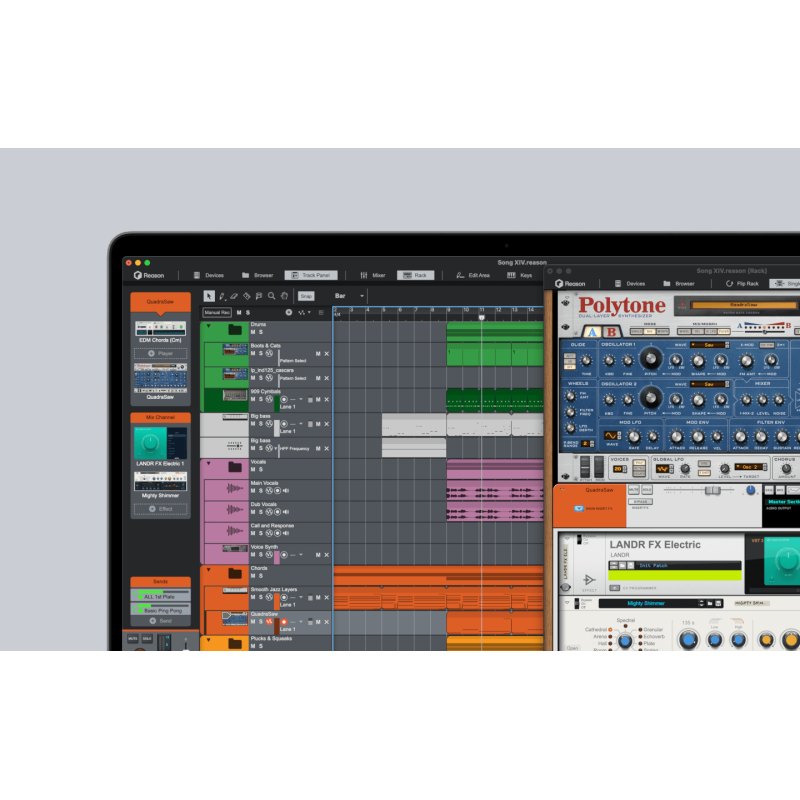Click automation icon on Boots & Cats track
This screenshot has height=800, width=800.
(269, 354)
